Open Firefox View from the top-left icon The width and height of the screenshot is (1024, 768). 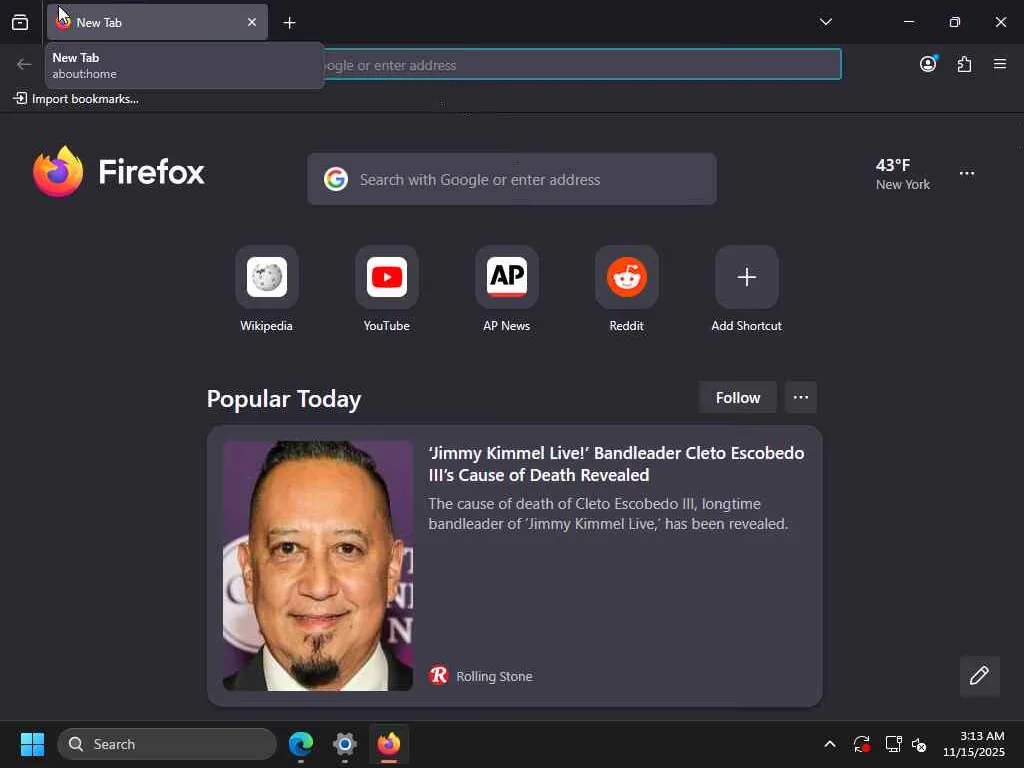(20, 22)
